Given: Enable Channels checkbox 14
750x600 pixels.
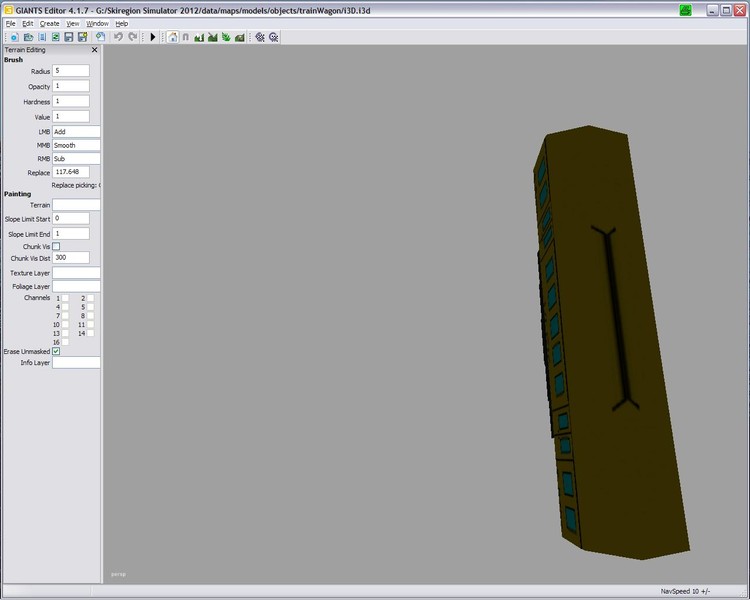Looking at the screenshot, I should coord(90,333).
